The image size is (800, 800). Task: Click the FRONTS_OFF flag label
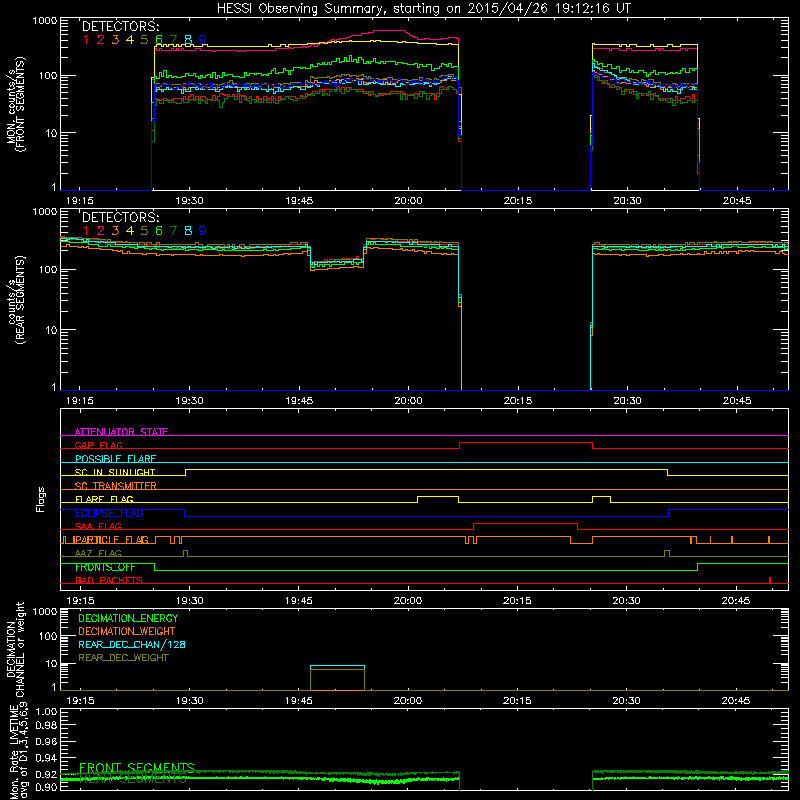[105, 567]
